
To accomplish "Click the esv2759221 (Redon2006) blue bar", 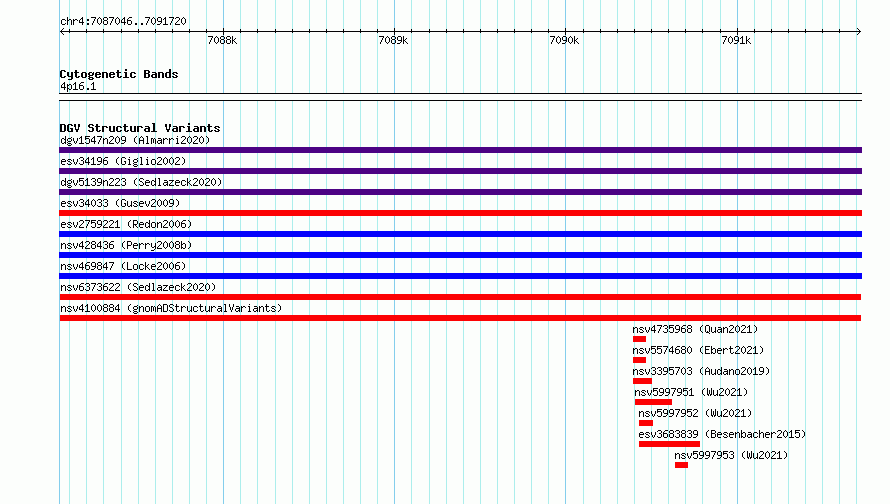I will tap(460, 234).
